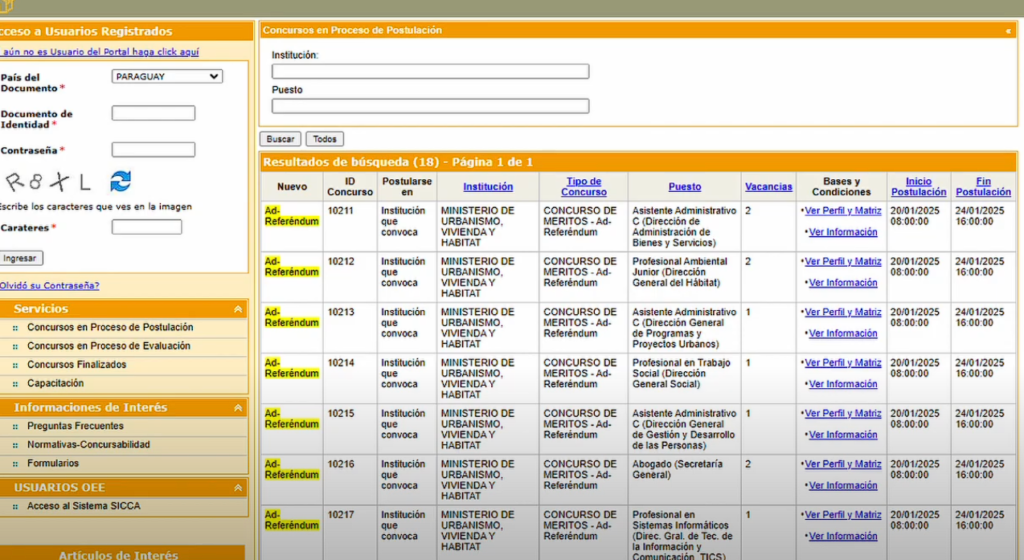Collapse the USUARIOS OEE panel
This screenshot has width=1024, height=560.
pyautogui.click(x=238, y=488)
